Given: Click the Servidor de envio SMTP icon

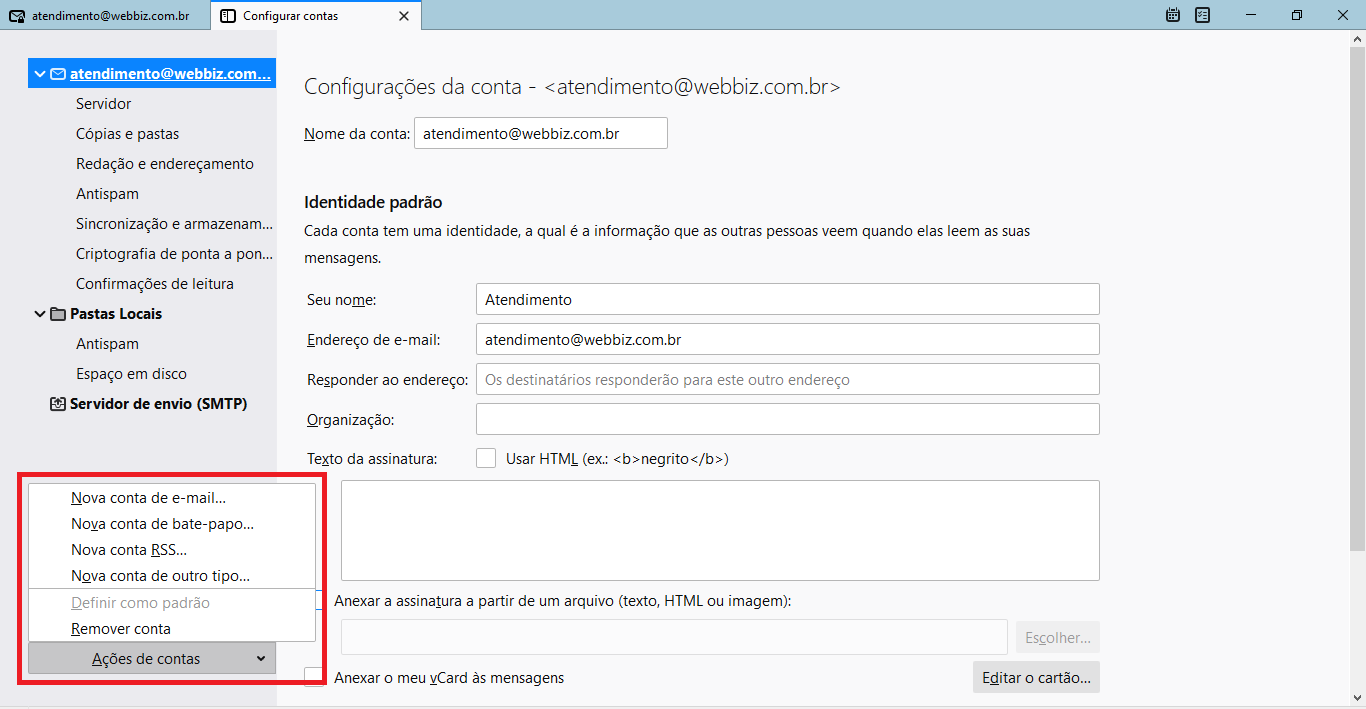Looking at the screenshot, I should (58, 404).
